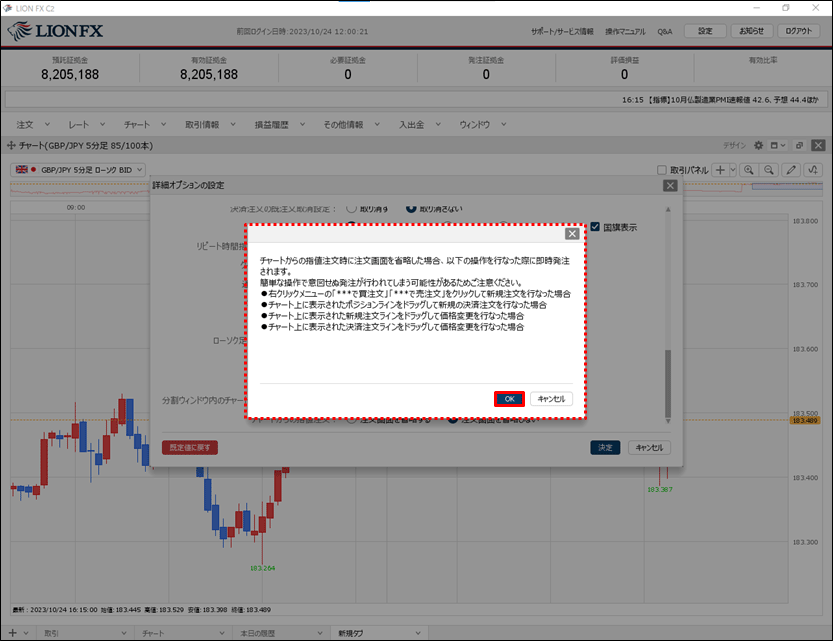Image resolution: width=833 pixels, height=641 pixels.
Task: Click the chart overview range slider
Action: click(x=787, y=186)
